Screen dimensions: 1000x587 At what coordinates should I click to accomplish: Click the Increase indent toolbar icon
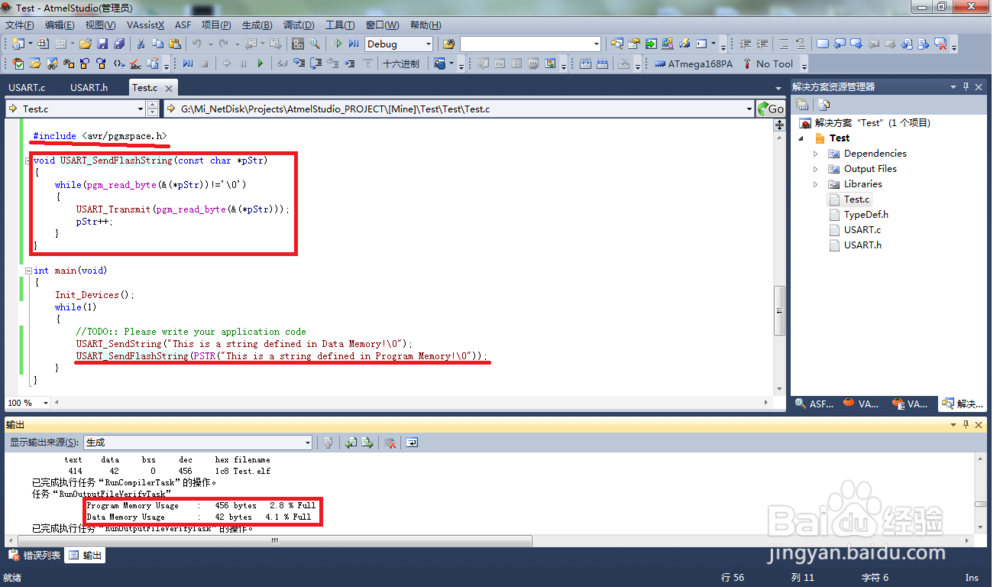pos(762,44)
